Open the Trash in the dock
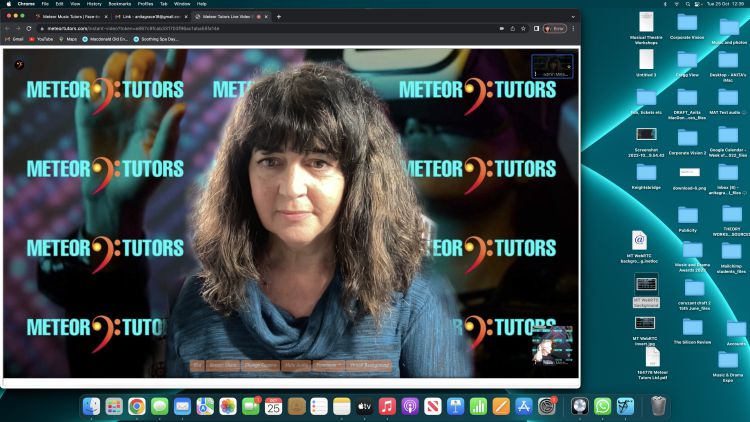Viewport: 750px width, 422px height. click(x=659, y=406)
